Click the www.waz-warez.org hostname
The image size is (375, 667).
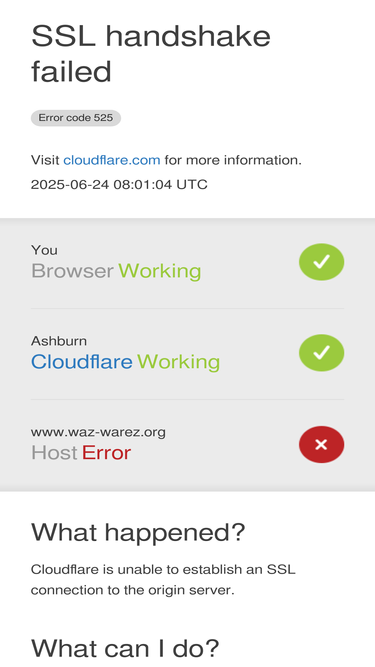[x=98, y=432]
